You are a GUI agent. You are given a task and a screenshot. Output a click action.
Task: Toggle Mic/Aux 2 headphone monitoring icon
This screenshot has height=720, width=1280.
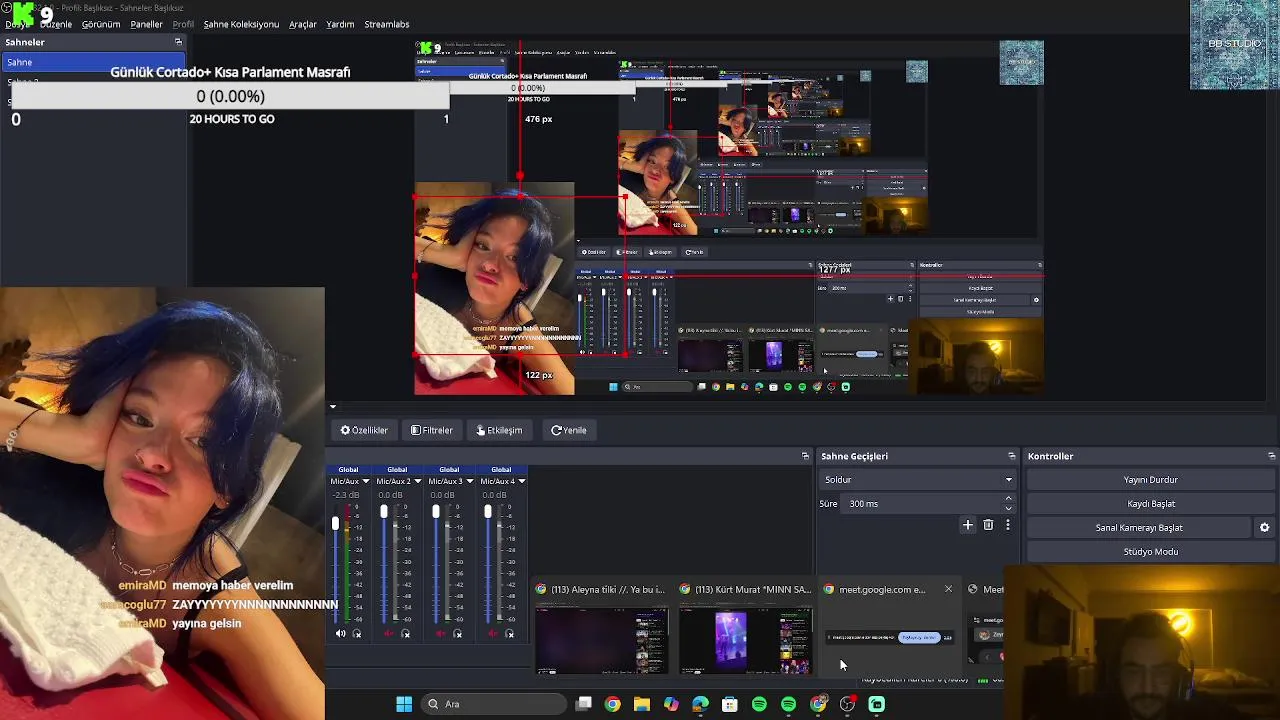pyautogui.click(x=405, y=633)
